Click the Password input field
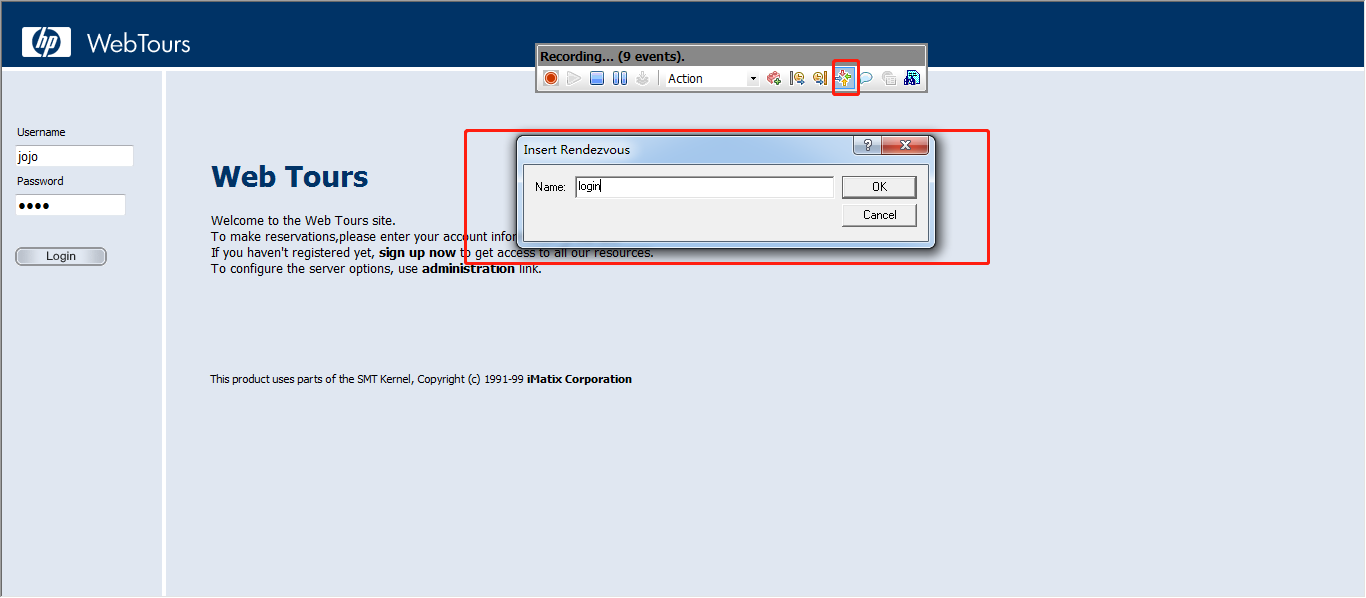 point(70,205)
